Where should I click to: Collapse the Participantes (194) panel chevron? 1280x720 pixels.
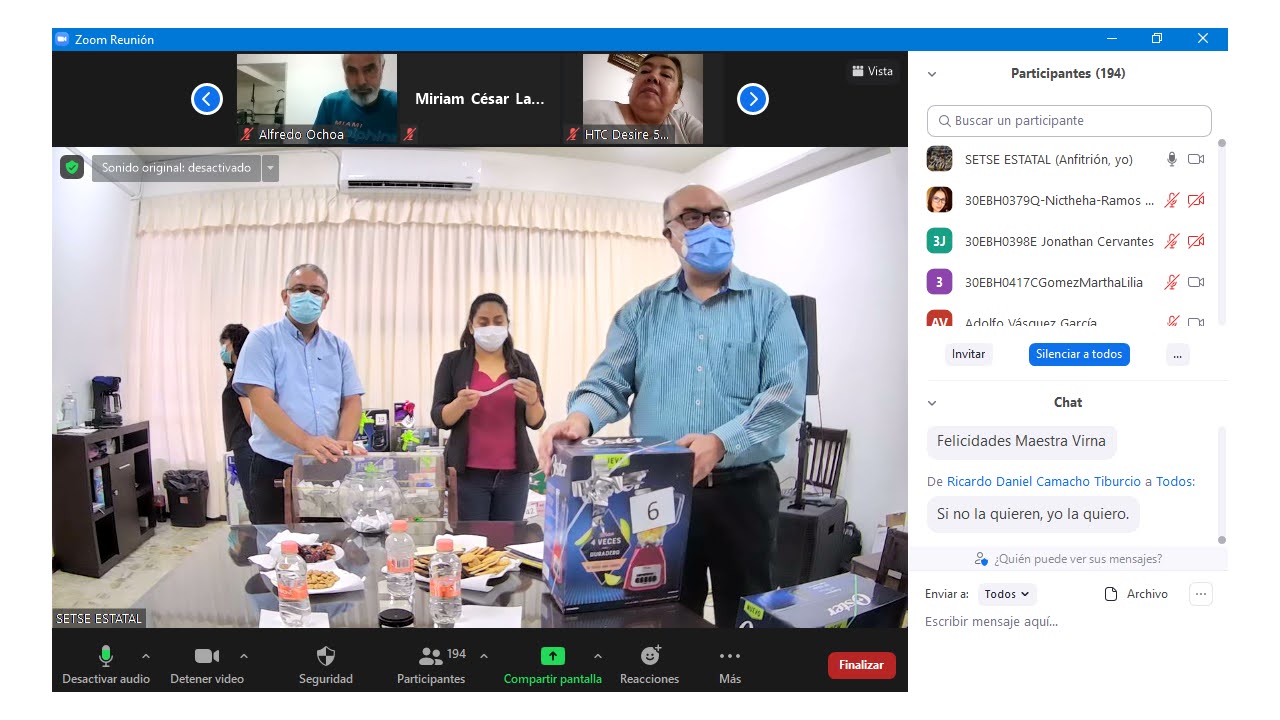[x=932, y=74]
